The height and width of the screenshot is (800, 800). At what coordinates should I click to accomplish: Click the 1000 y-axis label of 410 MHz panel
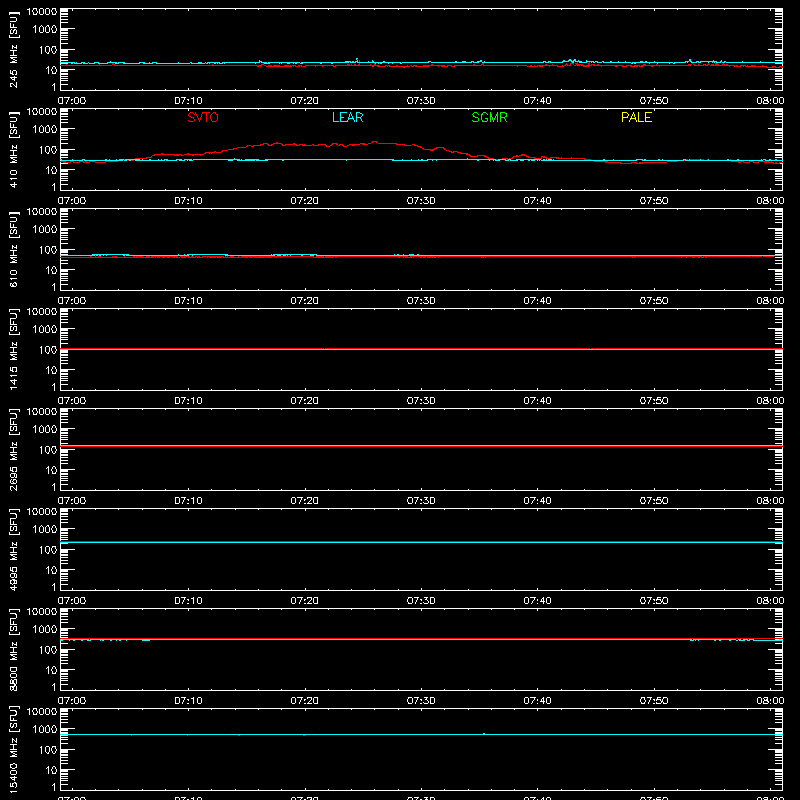click(x=45, y=129)
